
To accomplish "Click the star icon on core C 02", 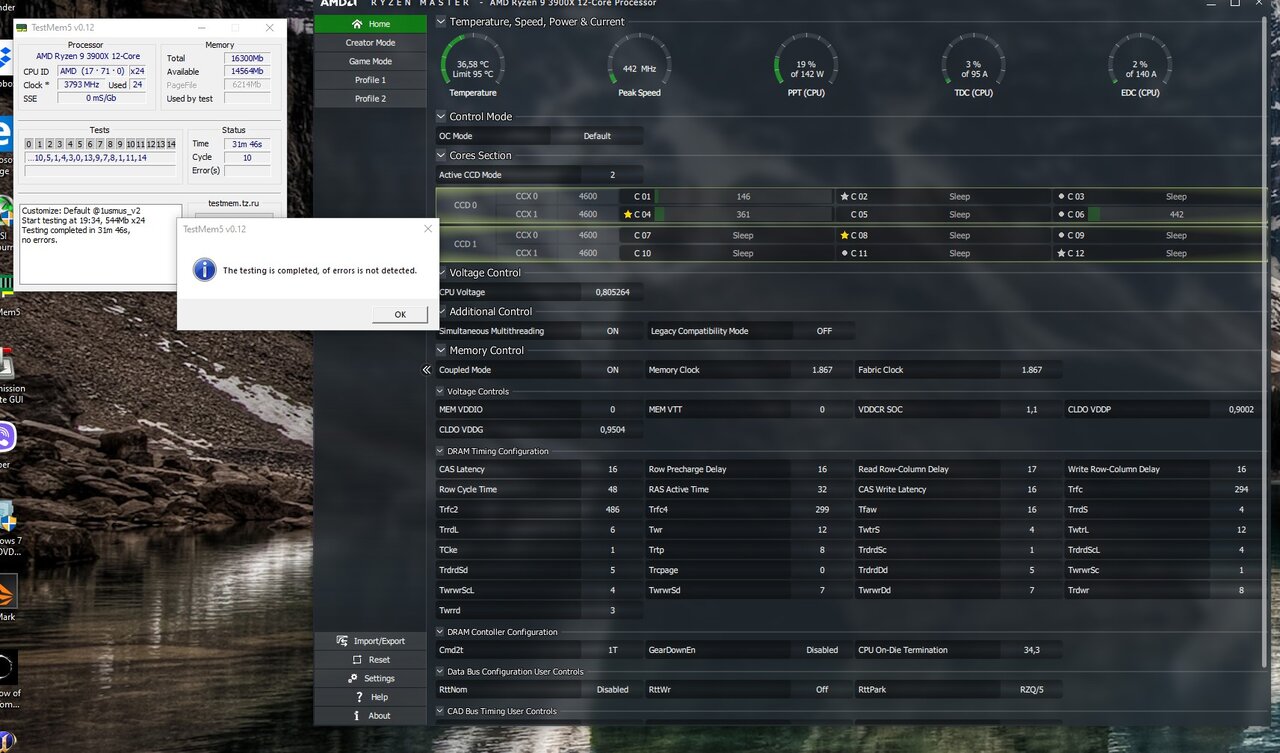I will pos(845,197).
